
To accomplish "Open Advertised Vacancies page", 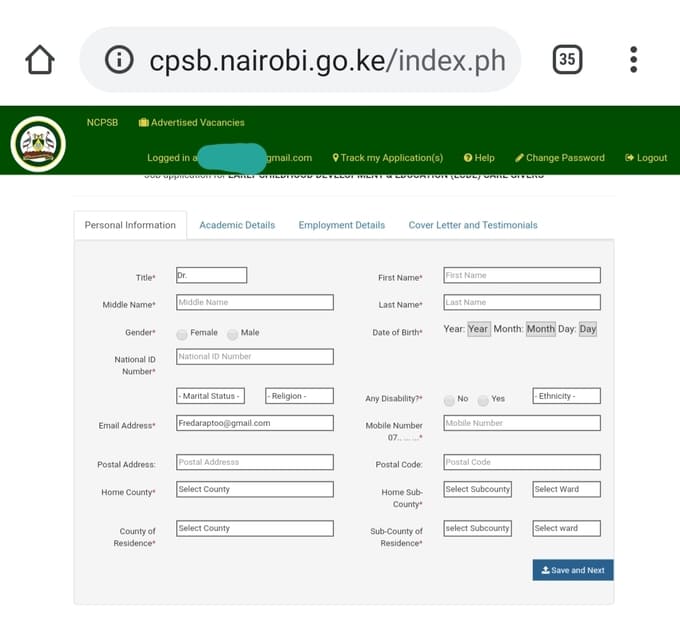I will (x=191, y=122).
